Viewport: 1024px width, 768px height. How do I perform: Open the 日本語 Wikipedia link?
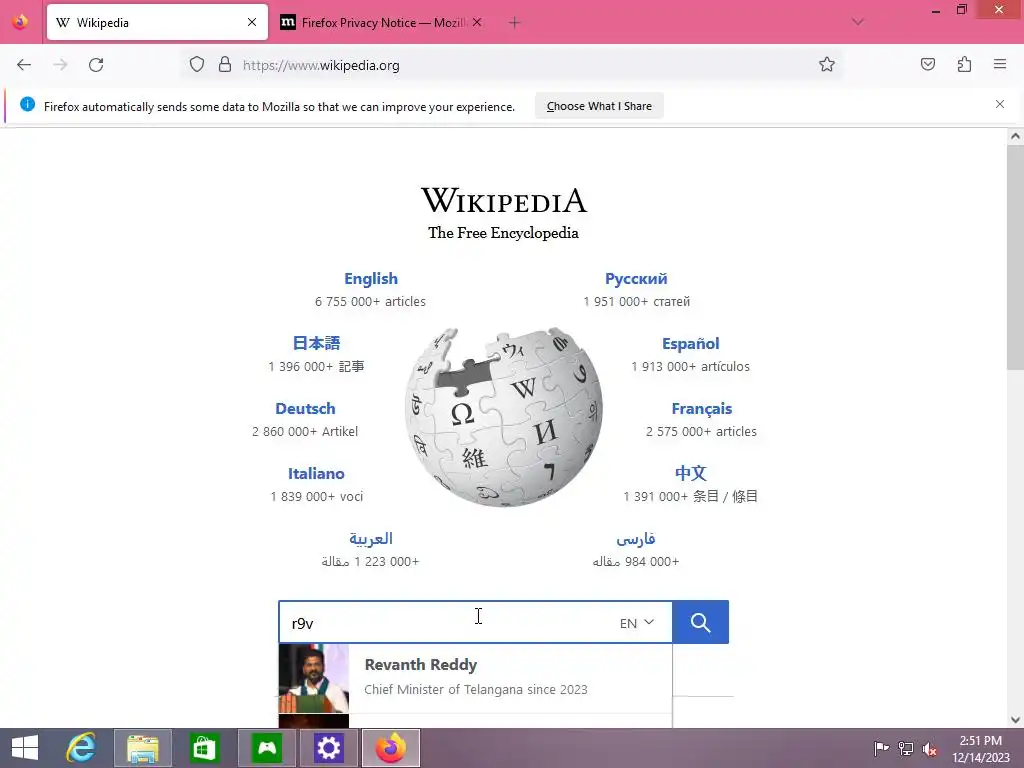pyautogui.click(x=316, y=344)
